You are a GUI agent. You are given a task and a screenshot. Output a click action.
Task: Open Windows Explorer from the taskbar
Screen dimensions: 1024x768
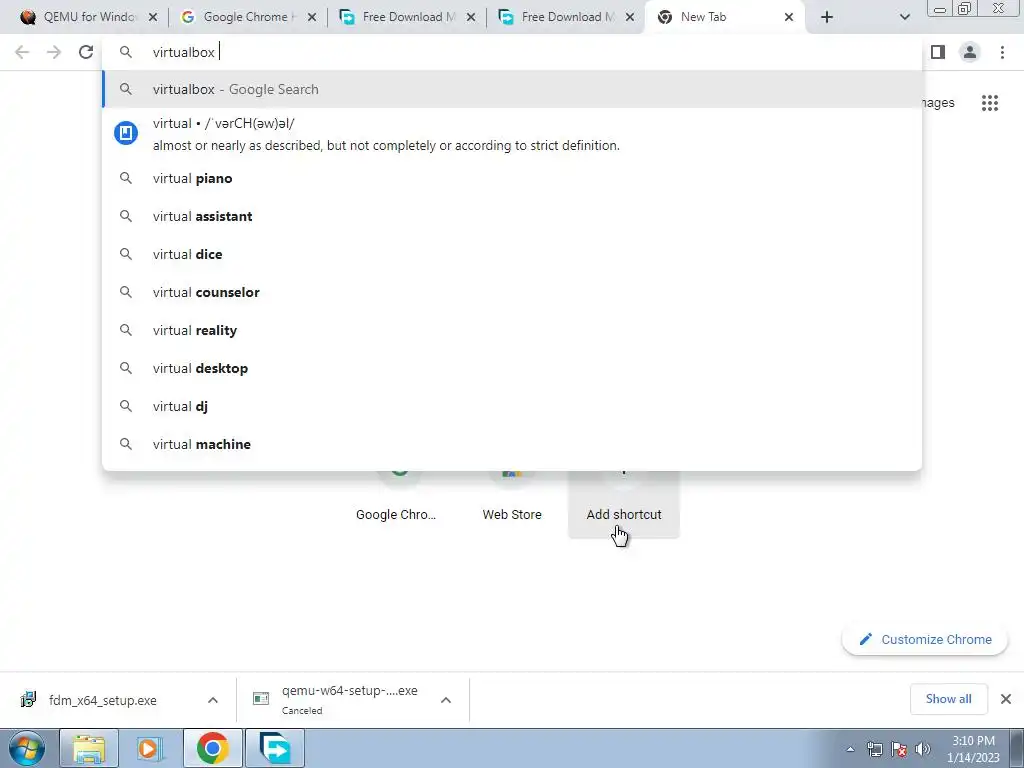(x=89, y=748)
